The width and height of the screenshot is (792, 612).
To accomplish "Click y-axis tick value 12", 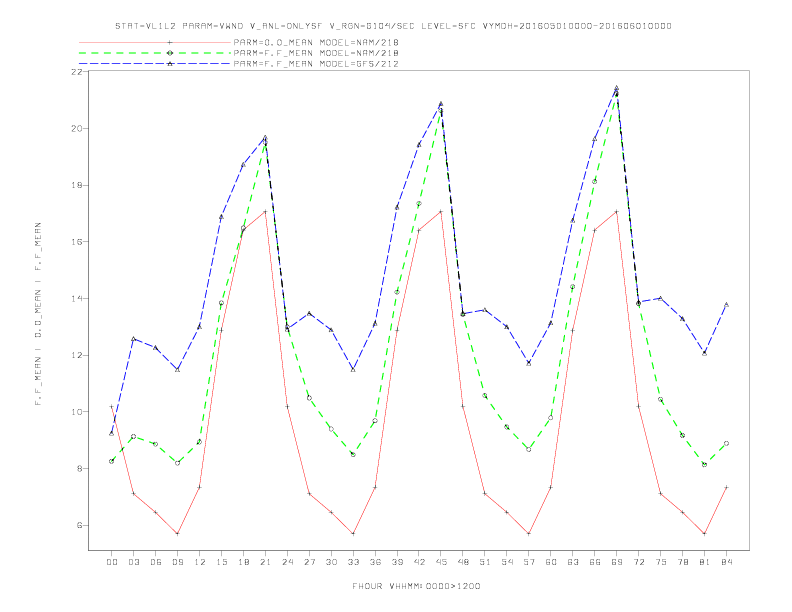I will tap(77, 355).
